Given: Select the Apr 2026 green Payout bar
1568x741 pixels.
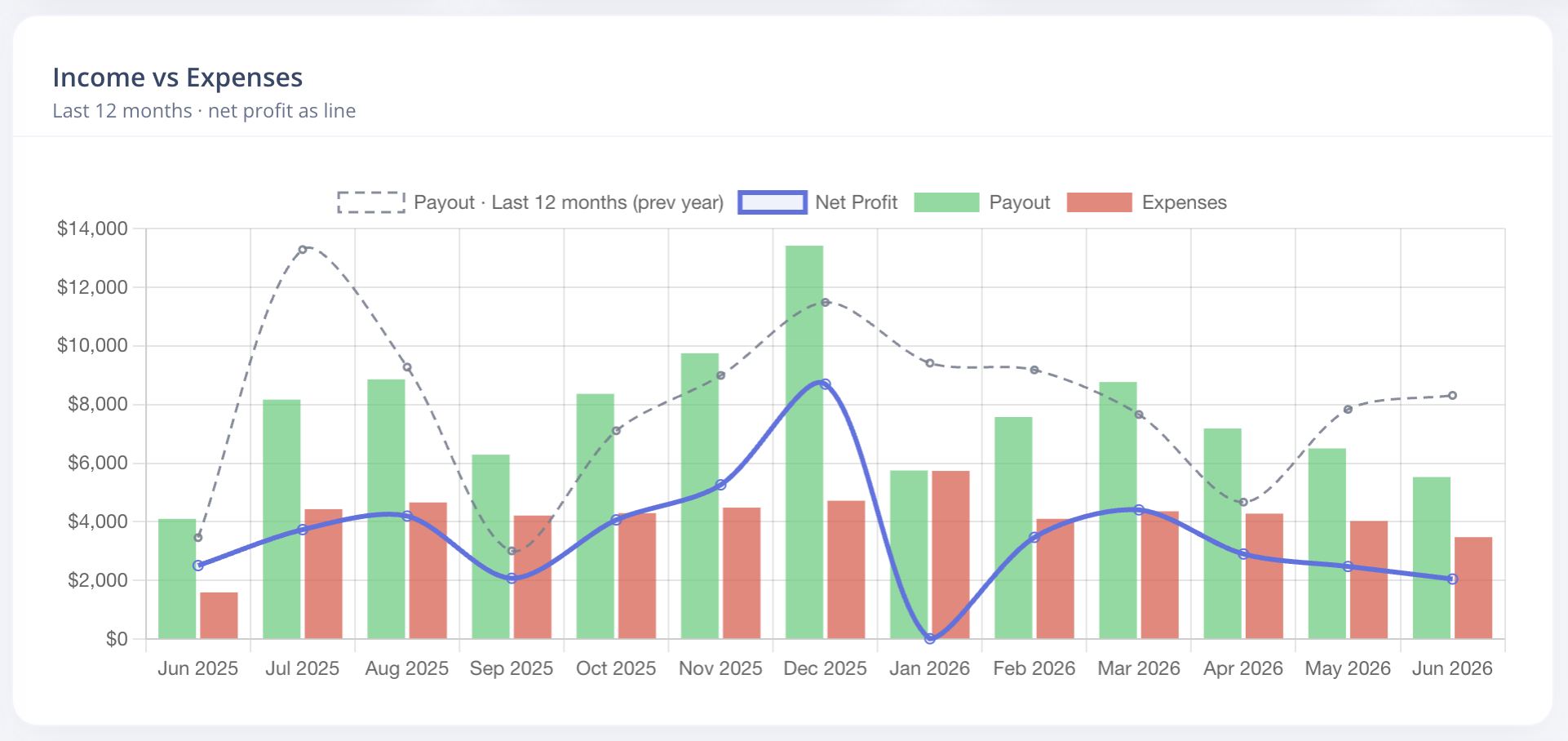Looking at the screenshot, I should coord(1223,534).
